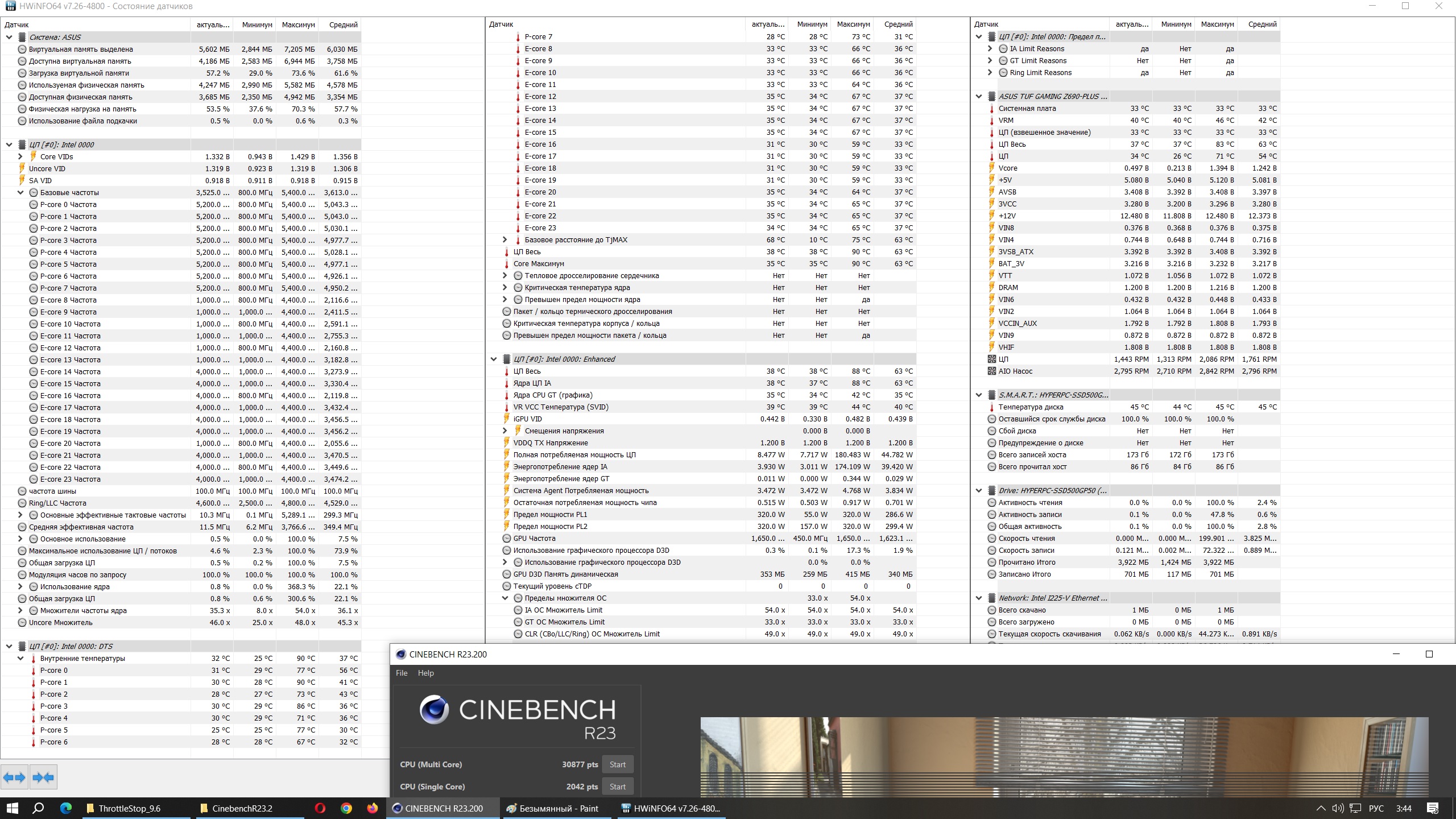The width and height of the screenshot is (1456, 819).
Task: Expand the IA Limit Reasons row
Action: [990, 49]
